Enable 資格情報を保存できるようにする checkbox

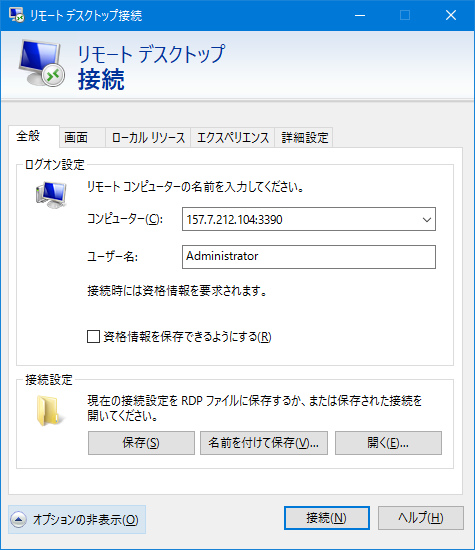93,336
